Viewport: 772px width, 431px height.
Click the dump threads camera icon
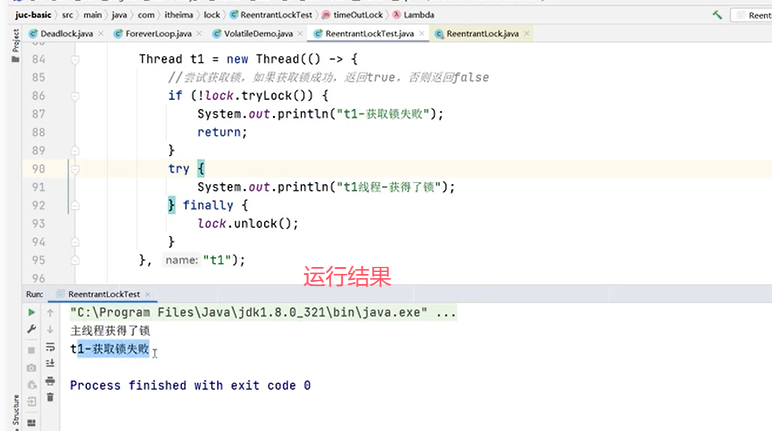point(31,367)
